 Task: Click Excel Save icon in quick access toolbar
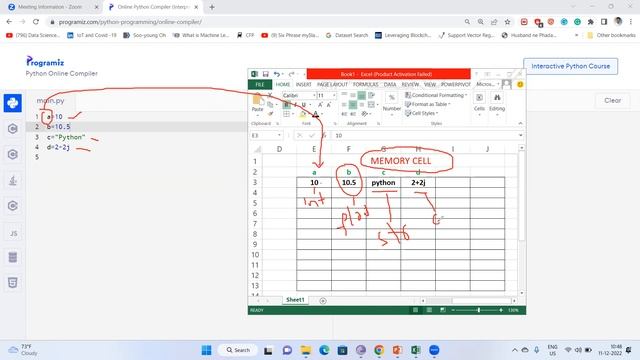coord(266,74)
